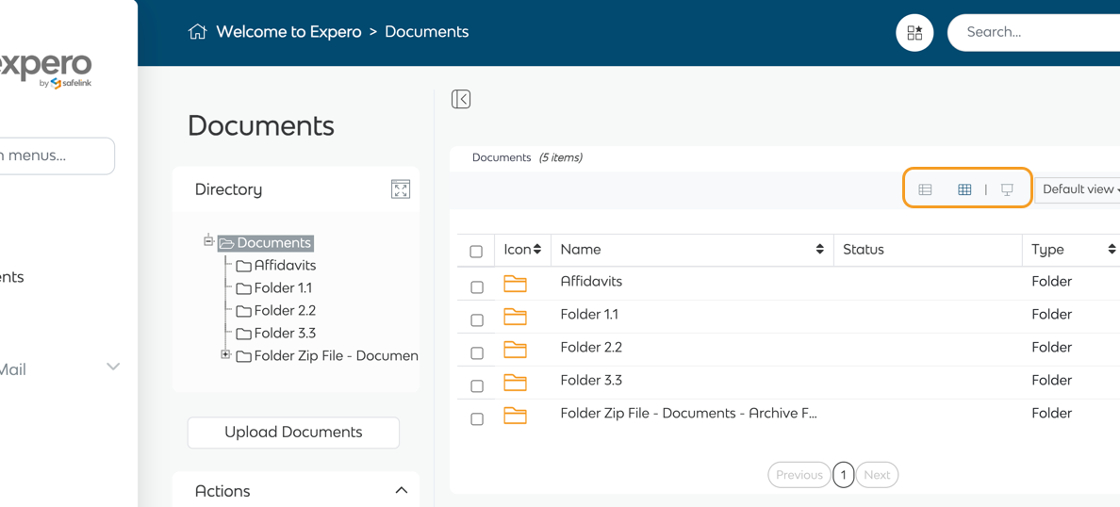This screenshot has width=1120, height=507.
Task: Click the home icon in breadcrumb
Action: pos(197,32)
